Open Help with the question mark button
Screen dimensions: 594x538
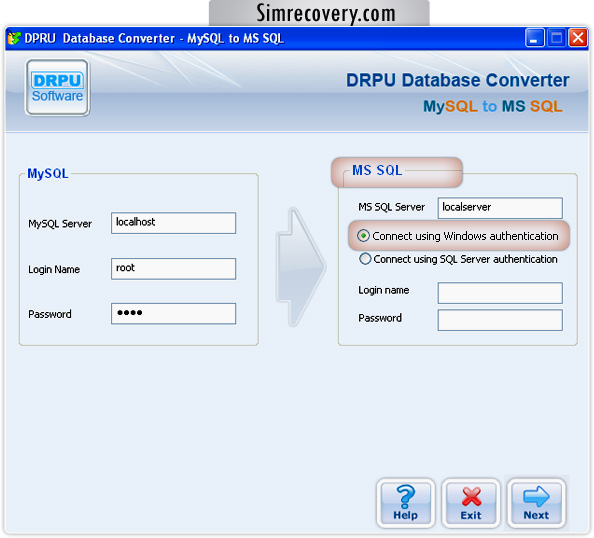405,503
